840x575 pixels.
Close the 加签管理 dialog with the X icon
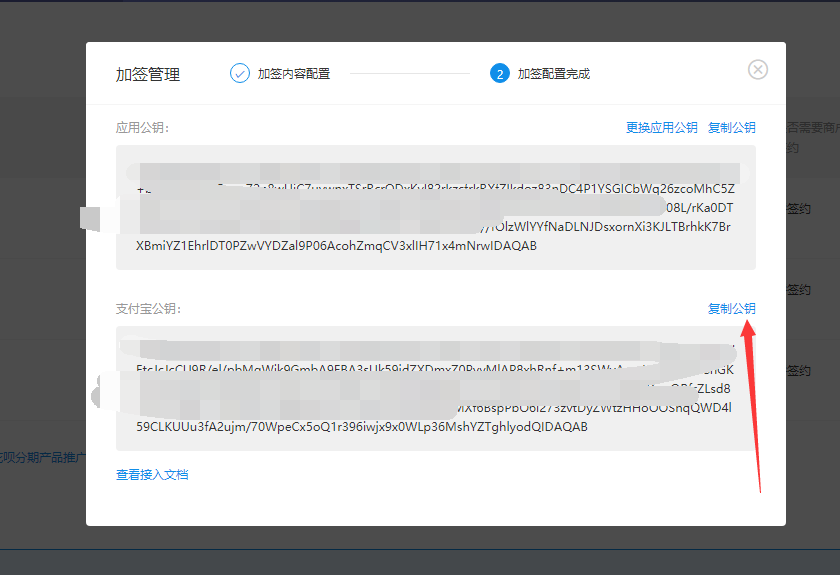(x=758, y=70)
